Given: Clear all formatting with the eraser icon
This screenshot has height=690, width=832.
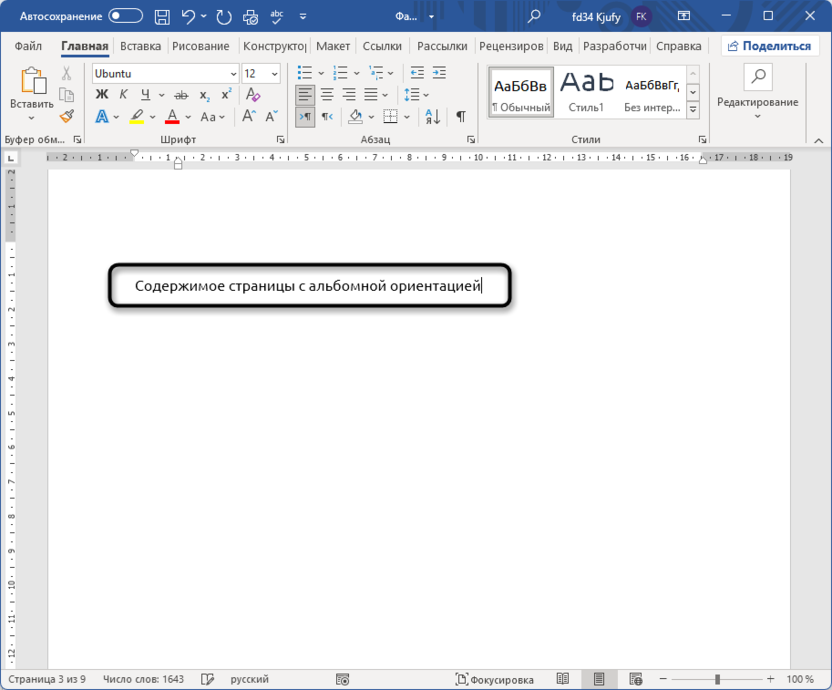Looking at the screenshot, I should click(x=255, y=95).
